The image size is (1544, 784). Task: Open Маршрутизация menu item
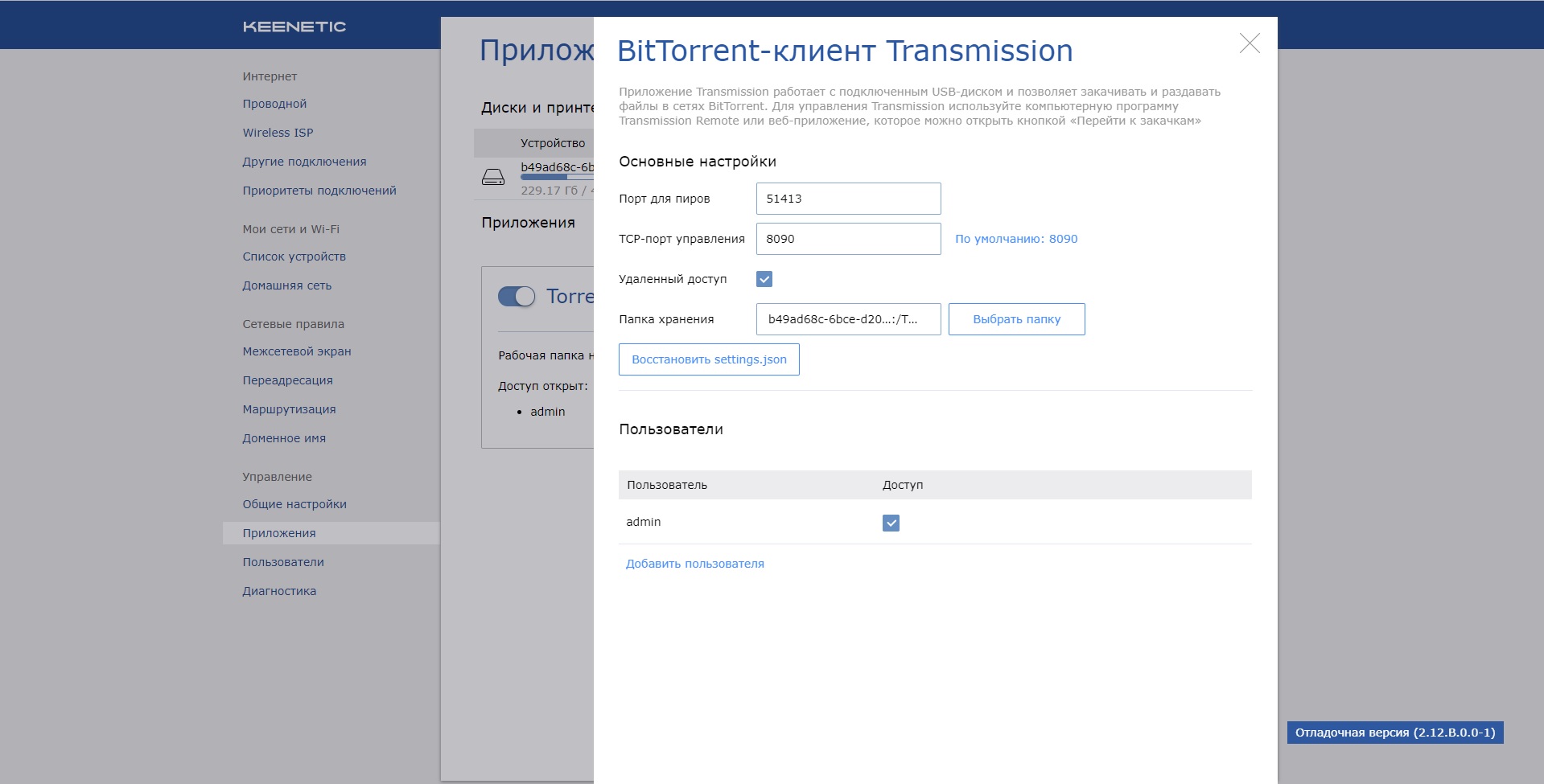pyautogui.click(x=289, y=409)
